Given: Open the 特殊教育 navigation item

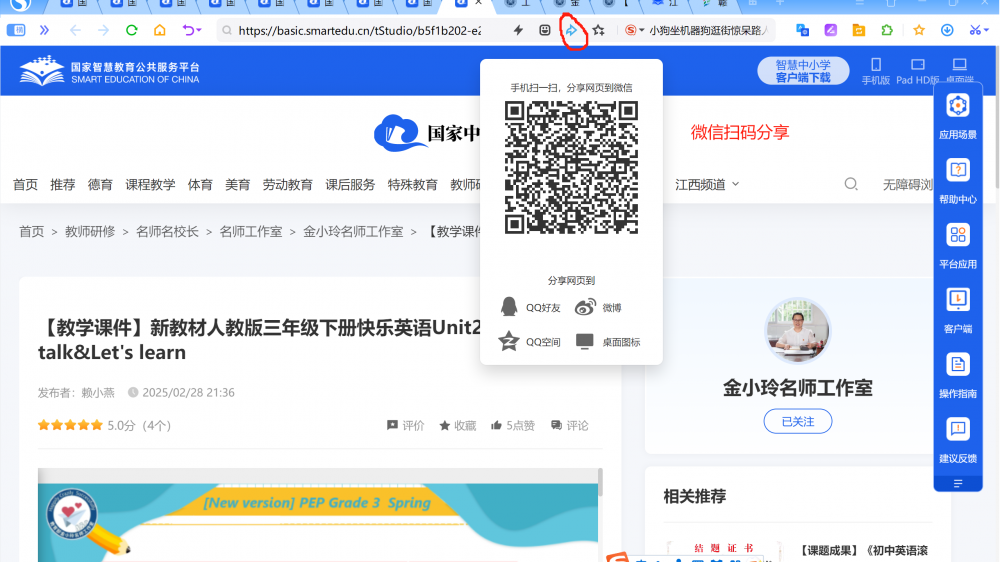Looking at the screenshot, I should tap(413, 184).
